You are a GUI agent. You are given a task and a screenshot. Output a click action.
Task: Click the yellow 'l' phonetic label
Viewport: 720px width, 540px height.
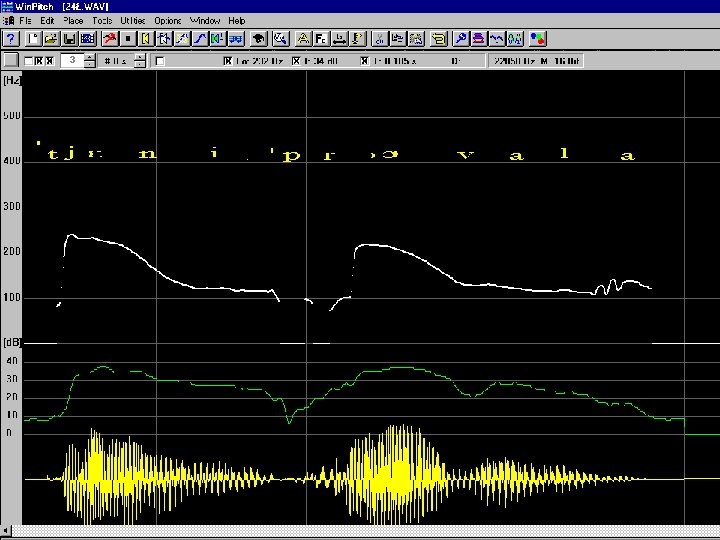pyautogui.click(x=565, y=153)
